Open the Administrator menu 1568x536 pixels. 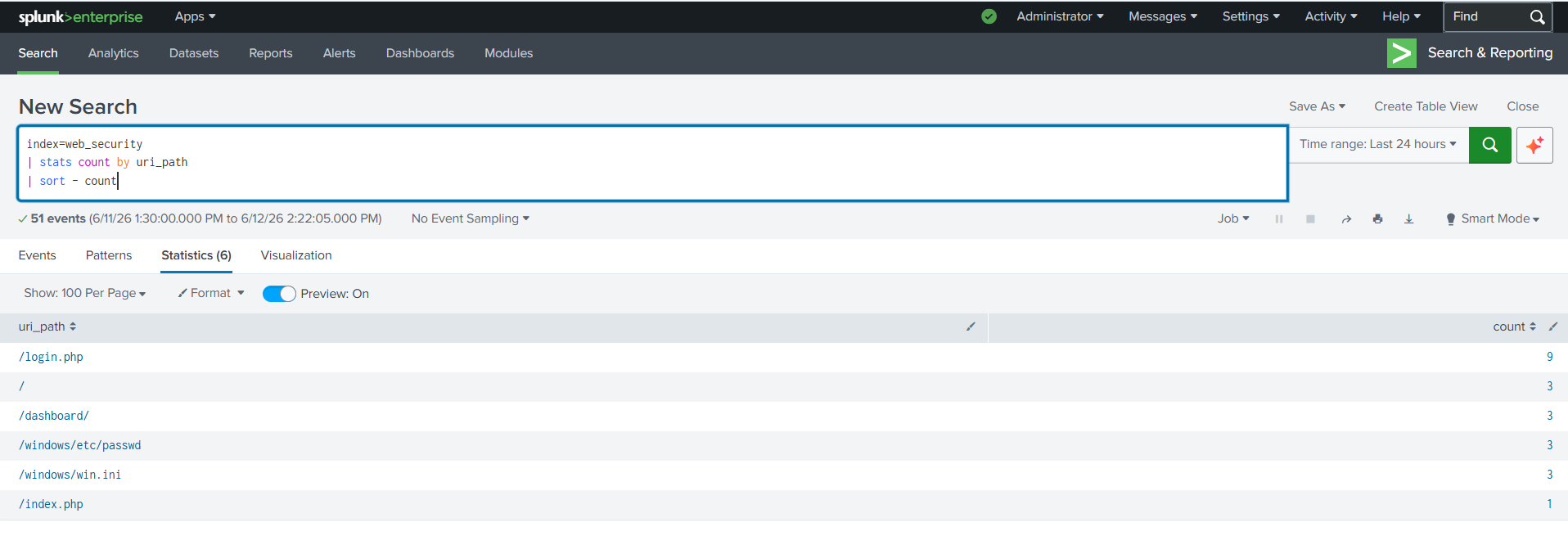tap(1060, 16)
